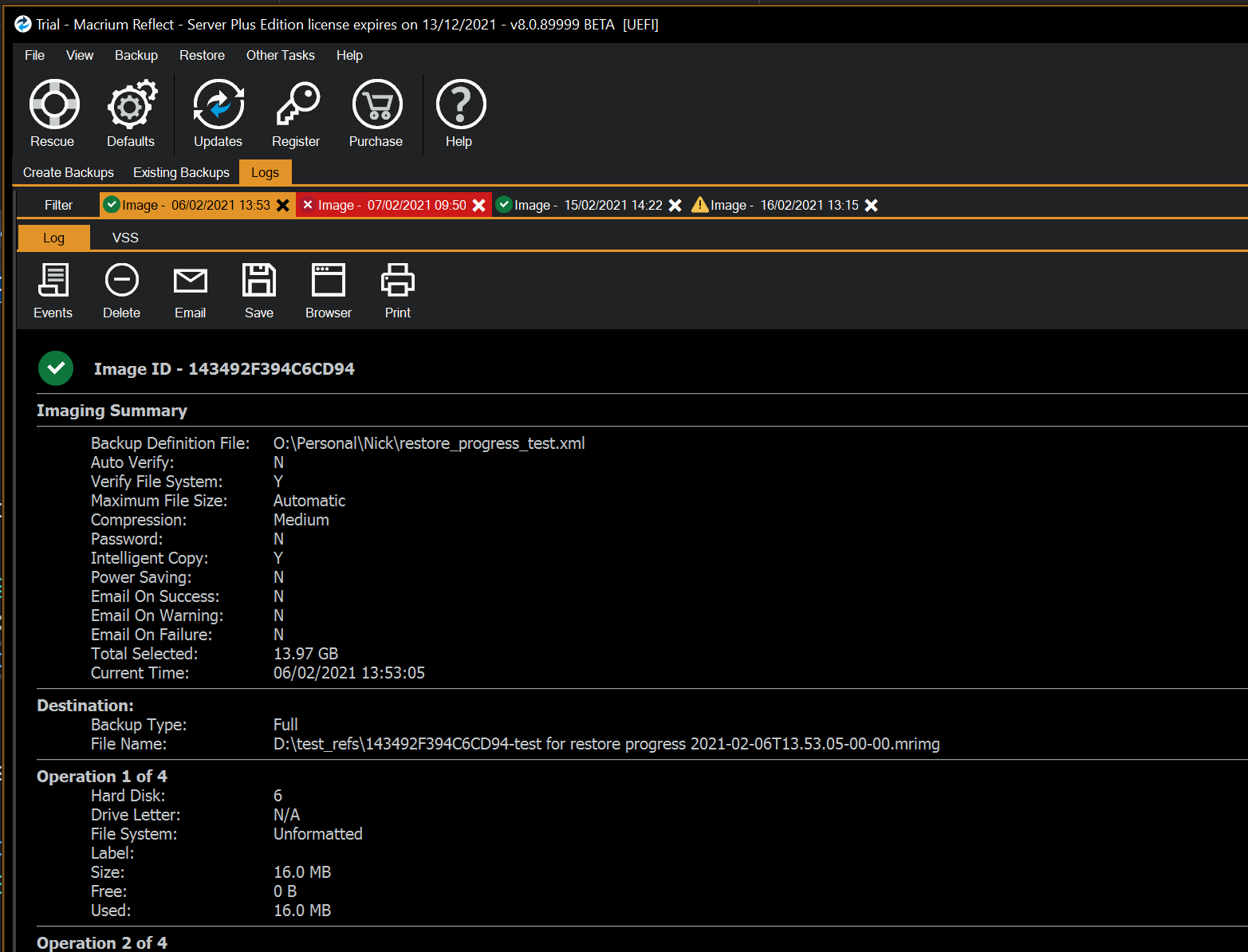Click the Operation 1 of 4 heading
This screenshot has height=952, width=1248.
pos(102,777)
